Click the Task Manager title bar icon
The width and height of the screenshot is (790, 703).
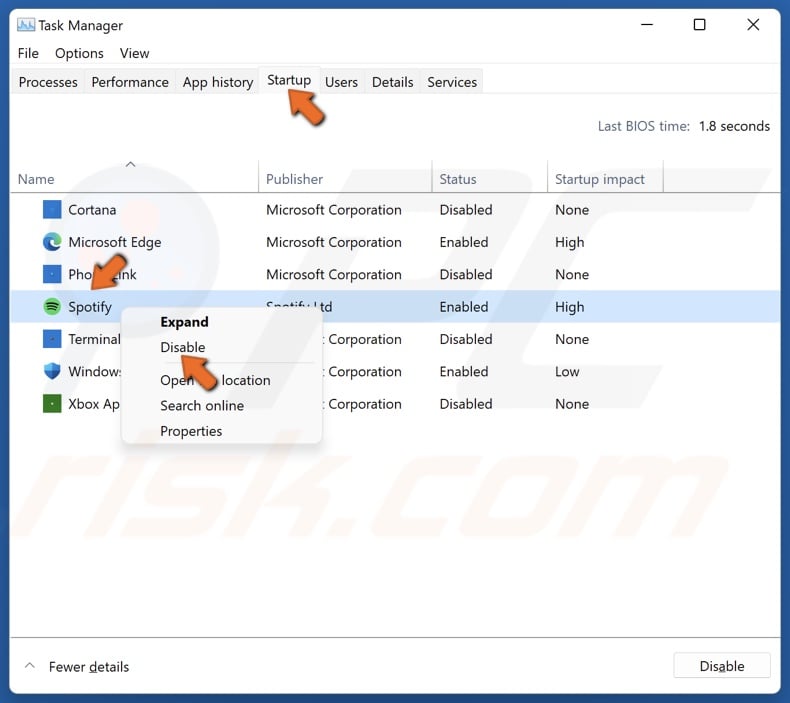click(x=26, y=25)
